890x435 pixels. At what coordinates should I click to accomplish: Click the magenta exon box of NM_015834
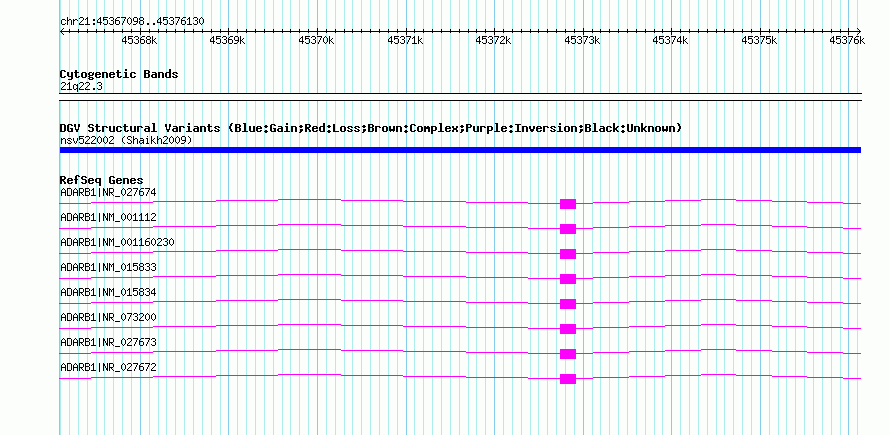[x=568, y=304]
